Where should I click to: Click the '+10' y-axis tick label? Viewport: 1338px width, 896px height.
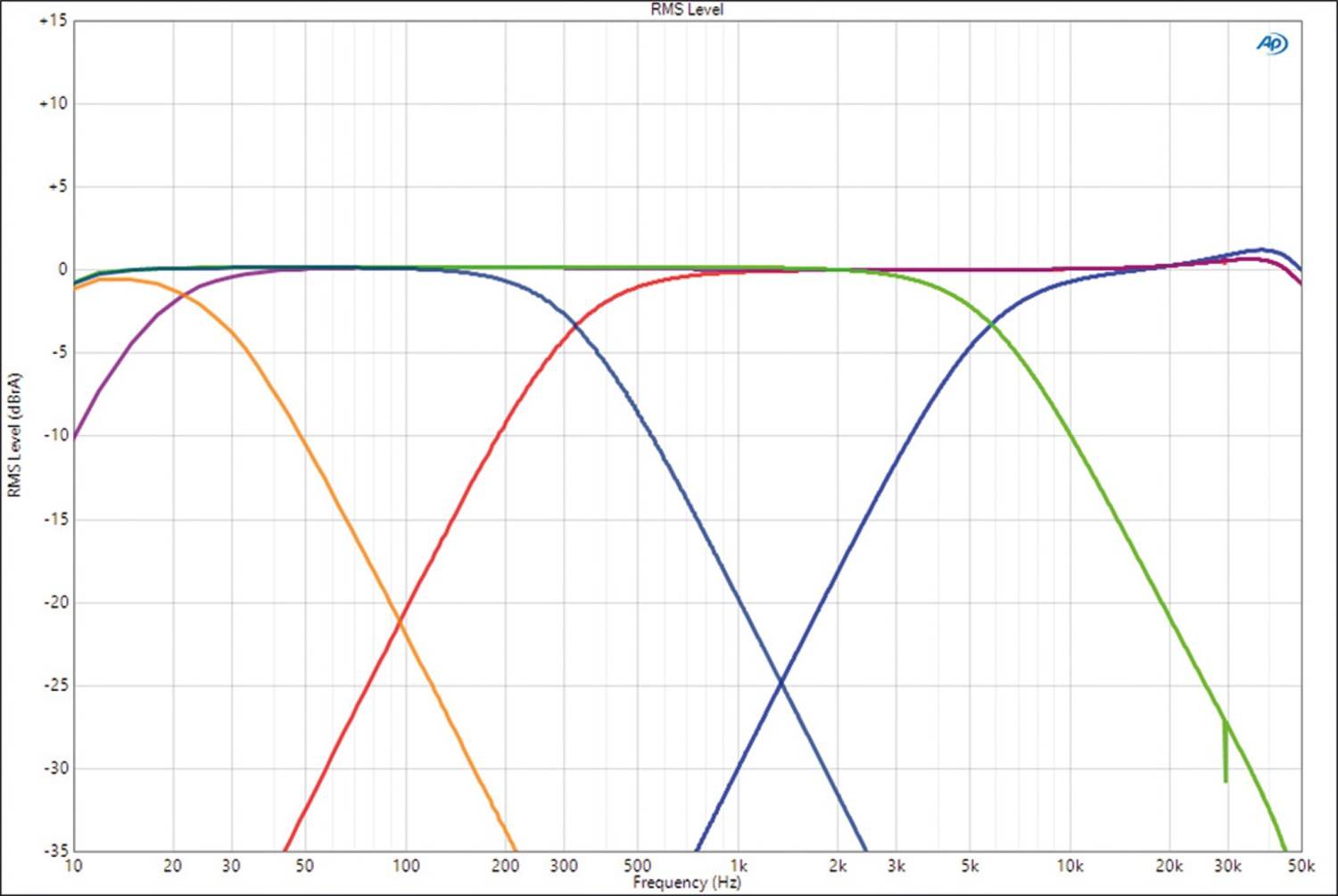(x=54, y=103)
